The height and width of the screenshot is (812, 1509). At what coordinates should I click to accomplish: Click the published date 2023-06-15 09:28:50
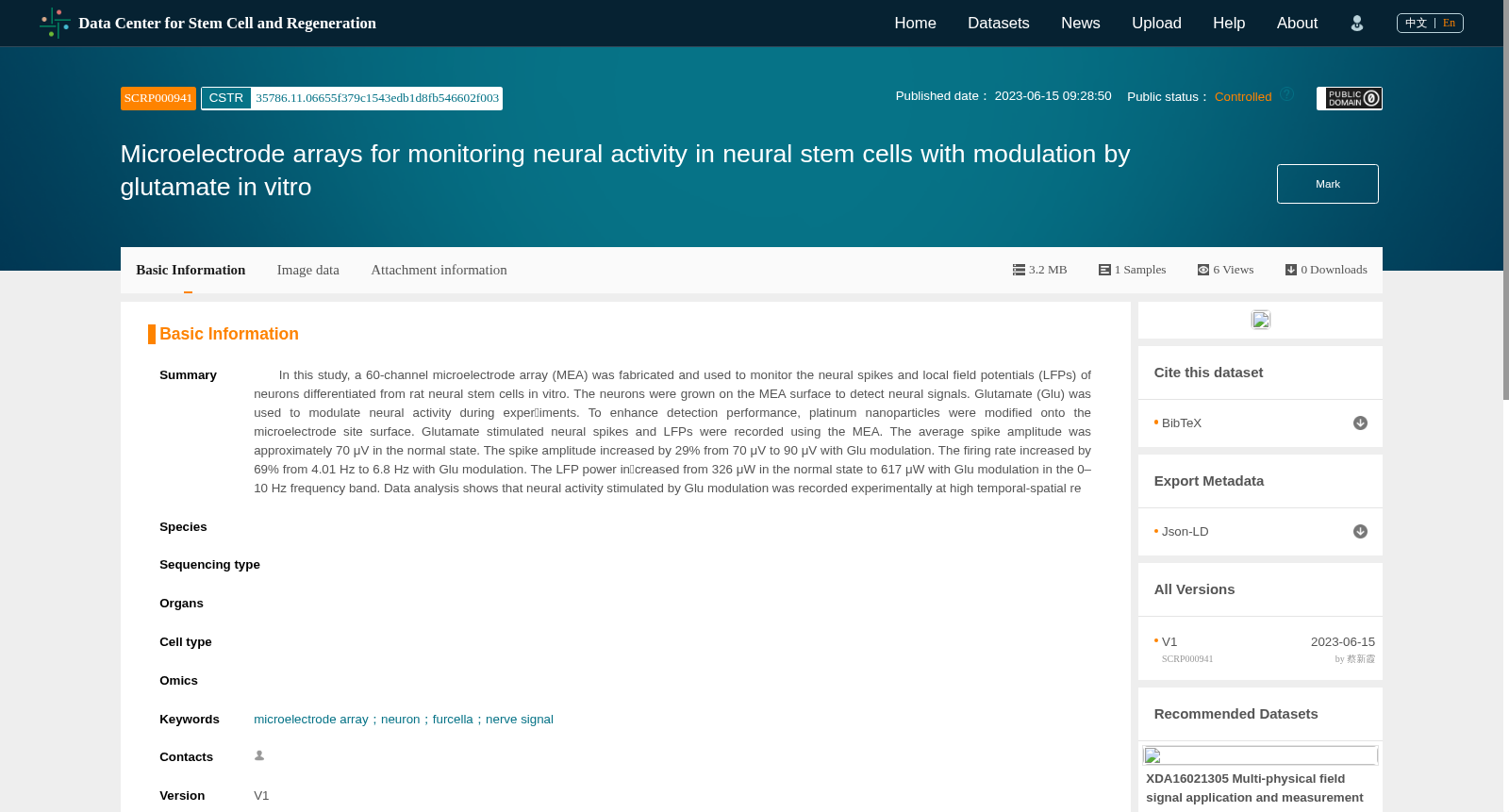point(1053,96)
